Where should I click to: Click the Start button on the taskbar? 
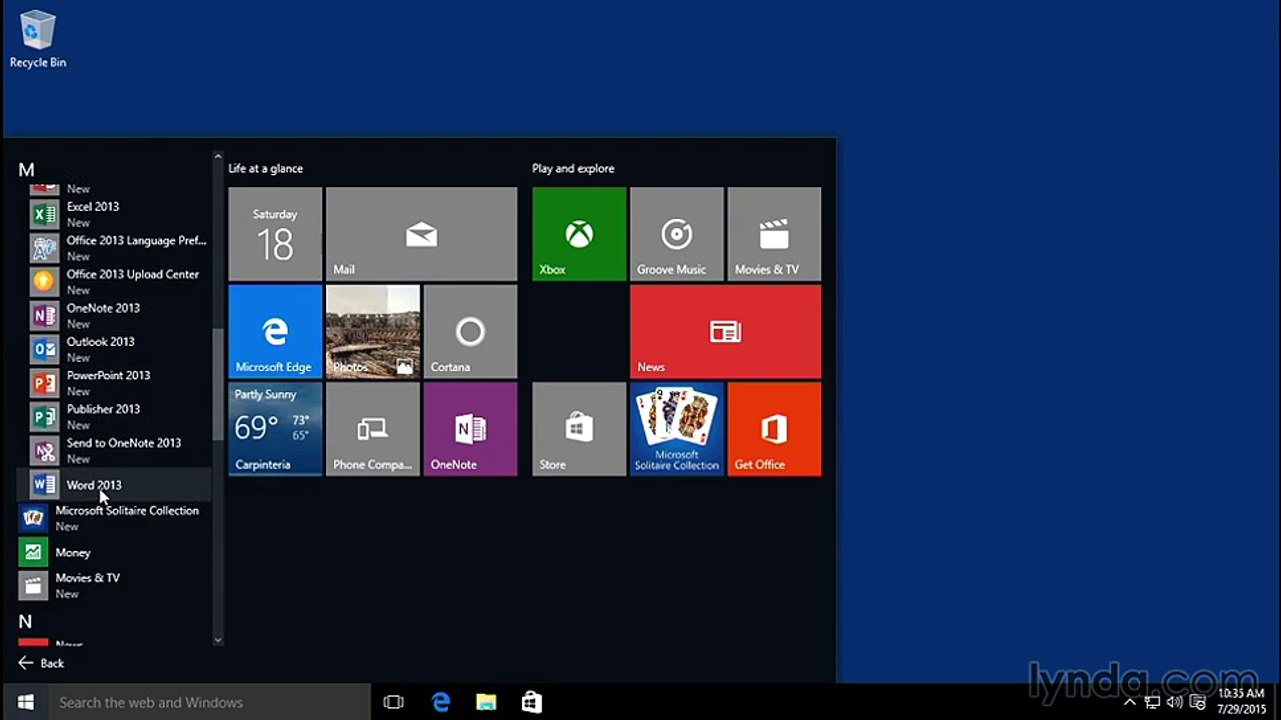point(26,702)
